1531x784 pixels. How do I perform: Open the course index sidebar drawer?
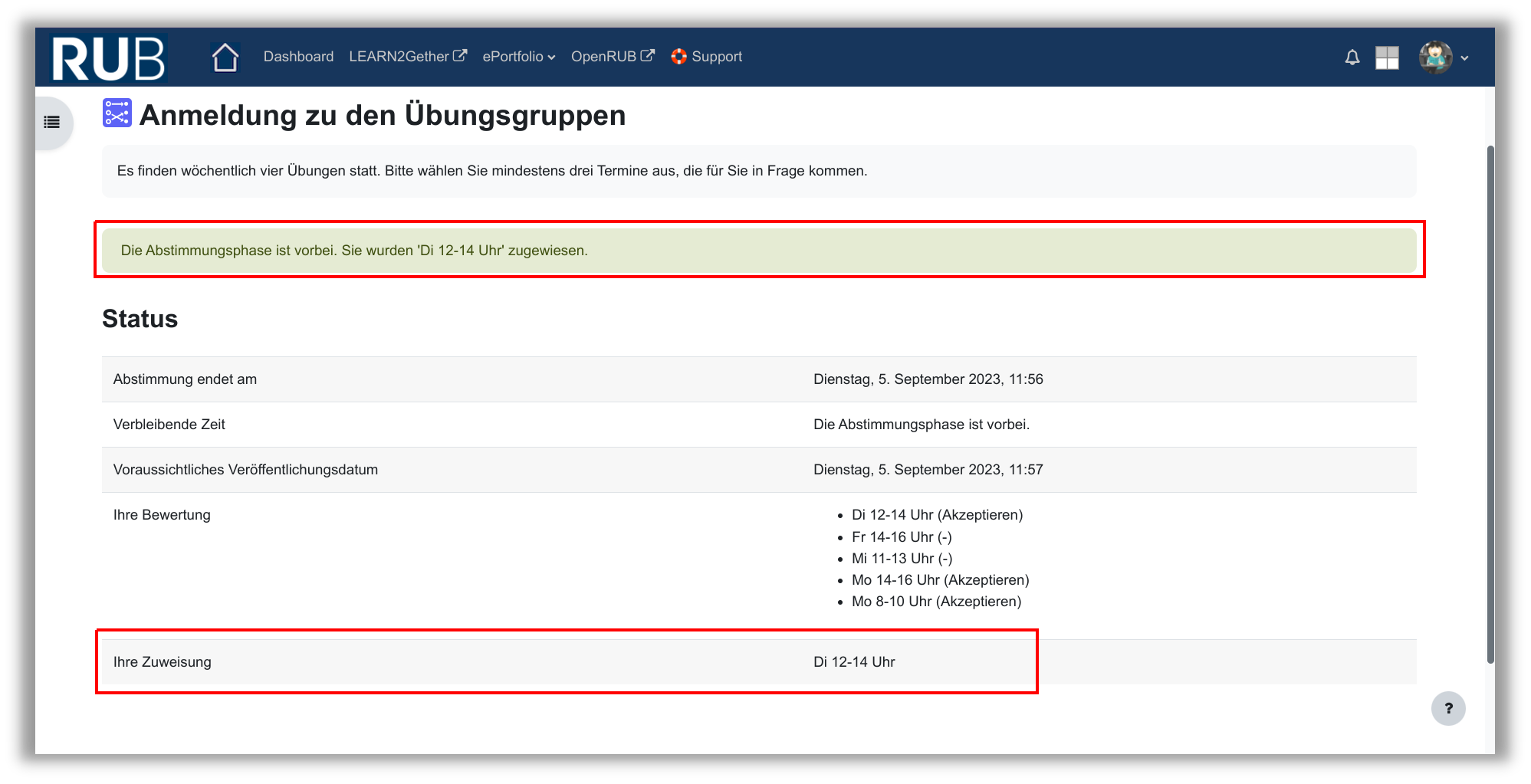(x=52, y=123)
